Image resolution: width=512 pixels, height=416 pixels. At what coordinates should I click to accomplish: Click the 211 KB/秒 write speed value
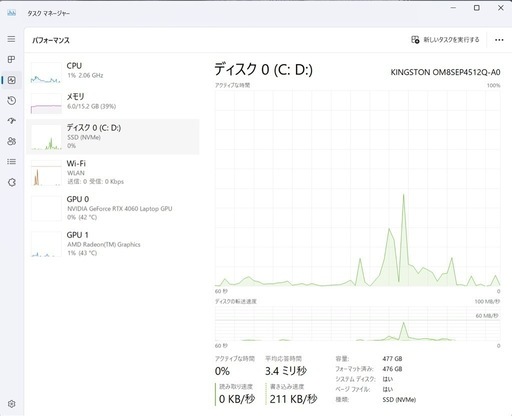tap(293, 399)
